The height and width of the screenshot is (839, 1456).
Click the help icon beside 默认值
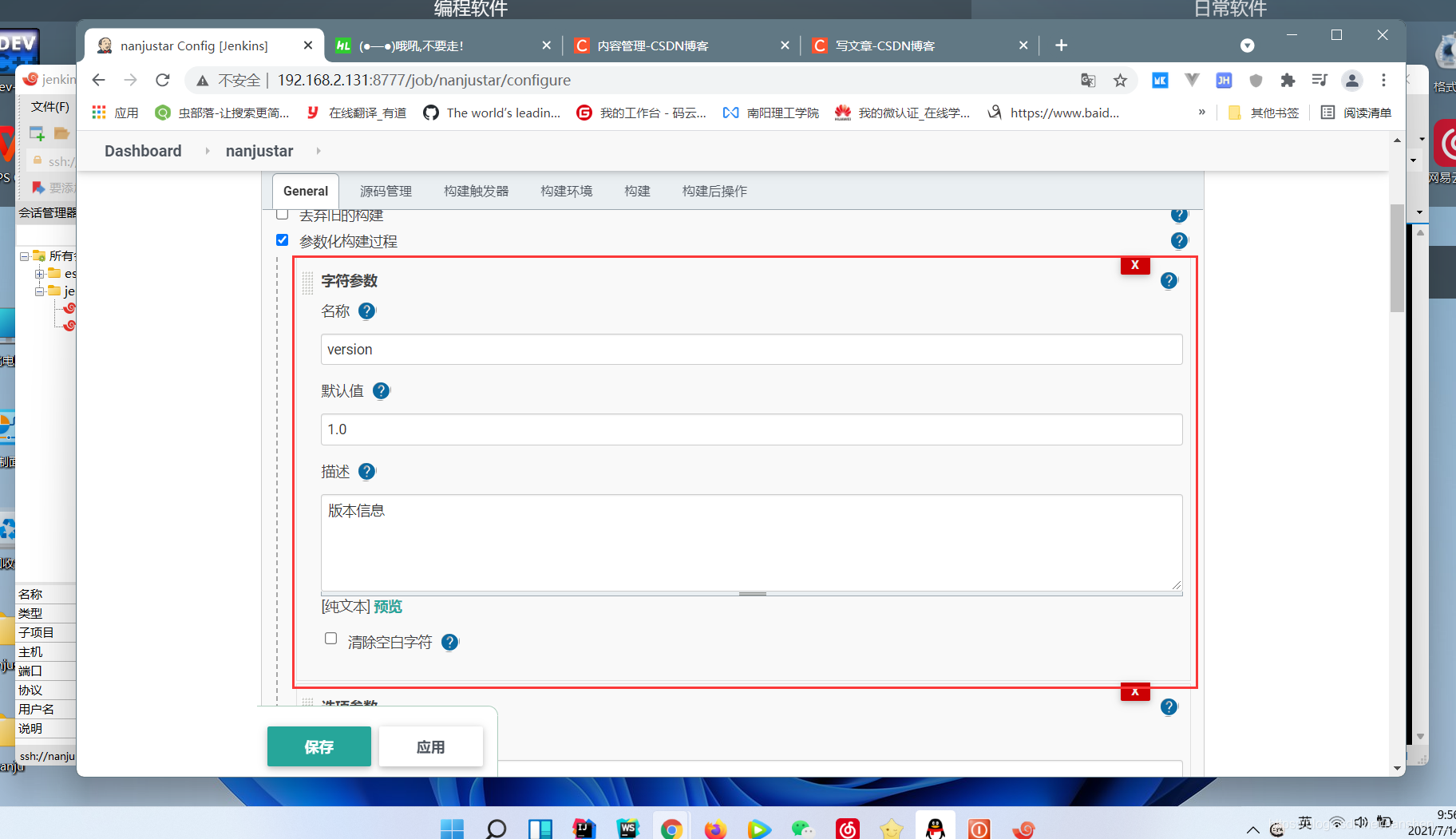click(x=381, y=390)
